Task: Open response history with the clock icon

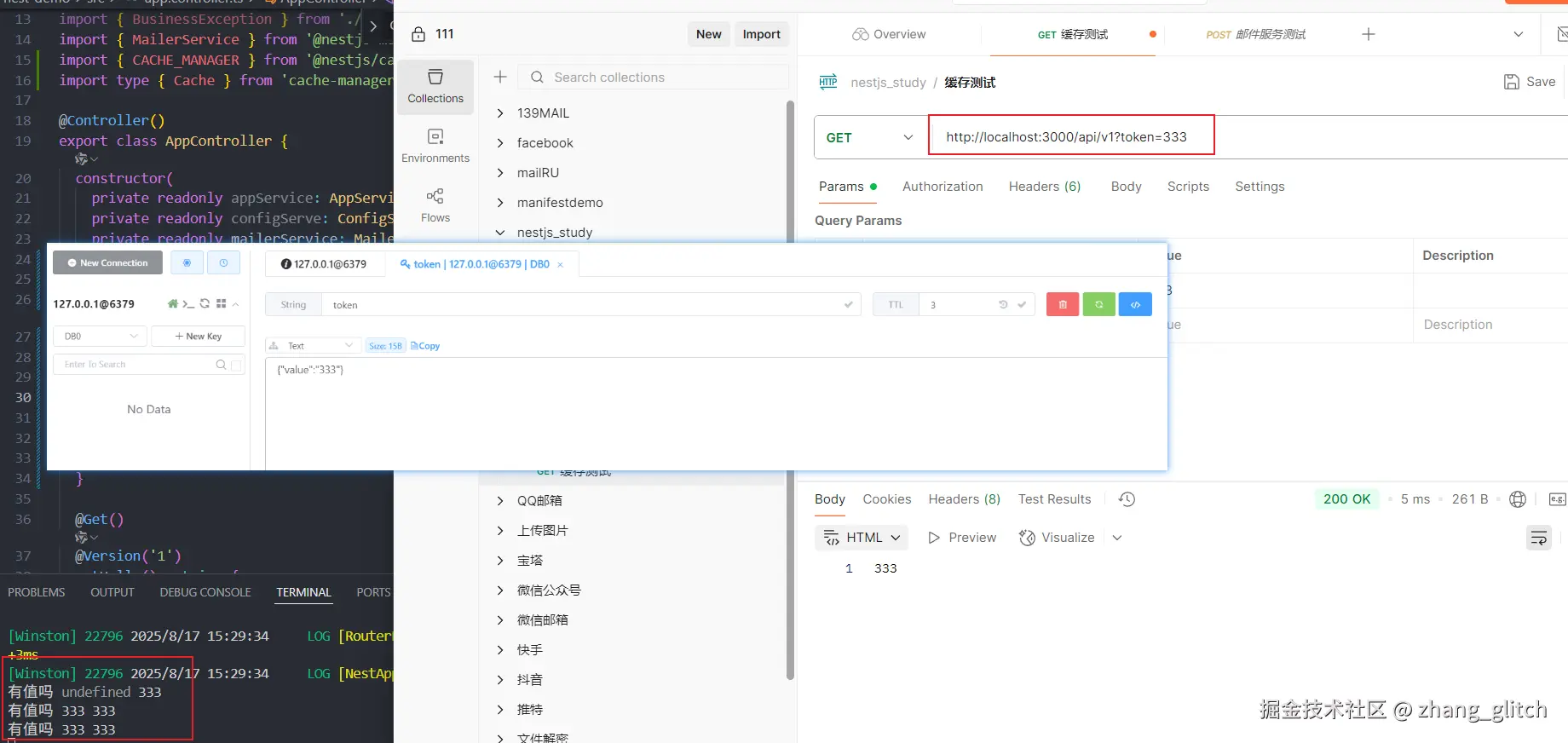Action: pos(1127,499)
